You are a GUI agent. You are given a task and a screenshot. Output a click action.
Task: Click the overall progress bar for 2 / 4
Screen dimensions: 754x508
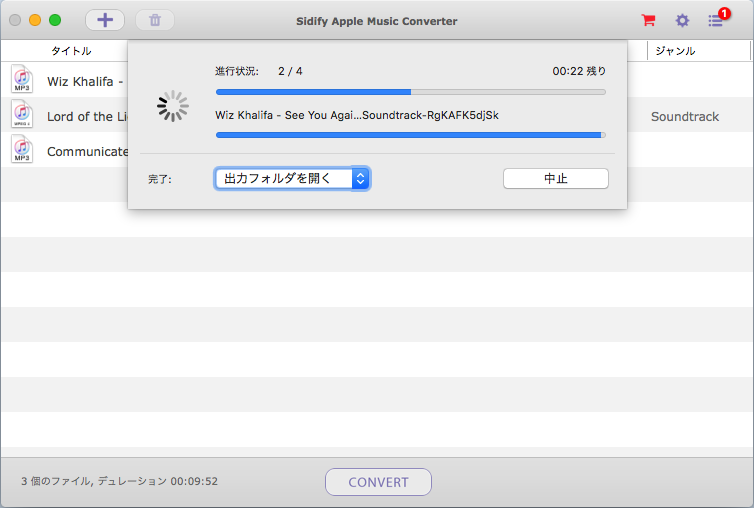tap(411, 92)
